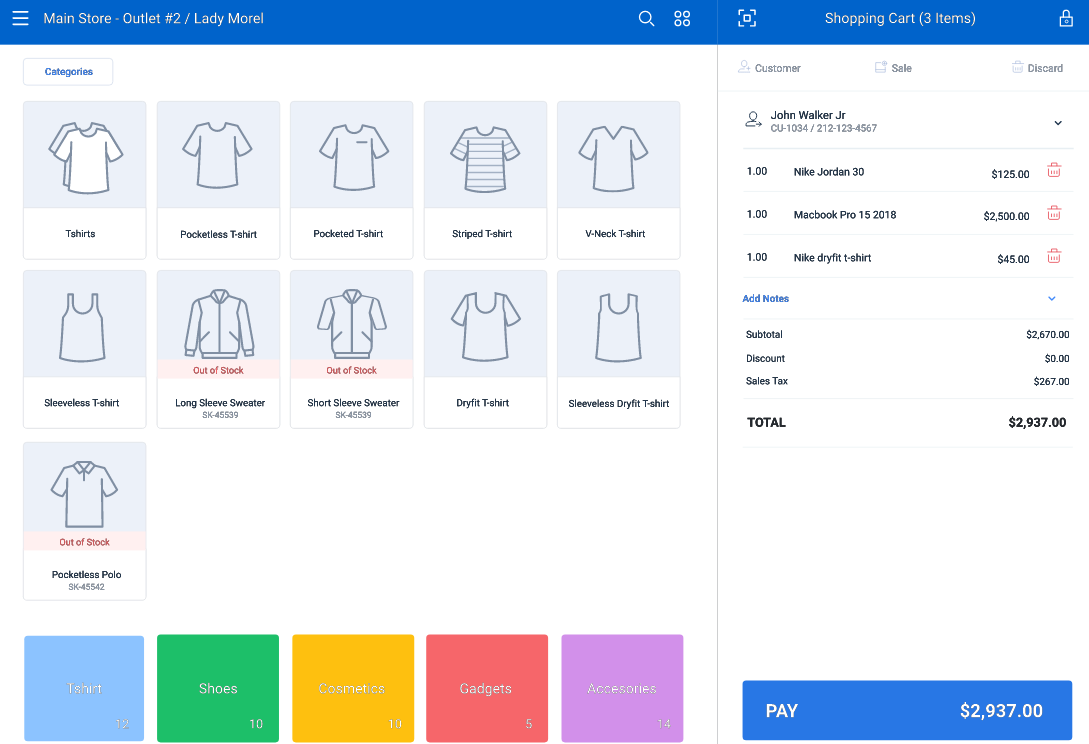Select the Sleeveless T-shirt product
Screen dimensions: 1089x744
(85, 349)
